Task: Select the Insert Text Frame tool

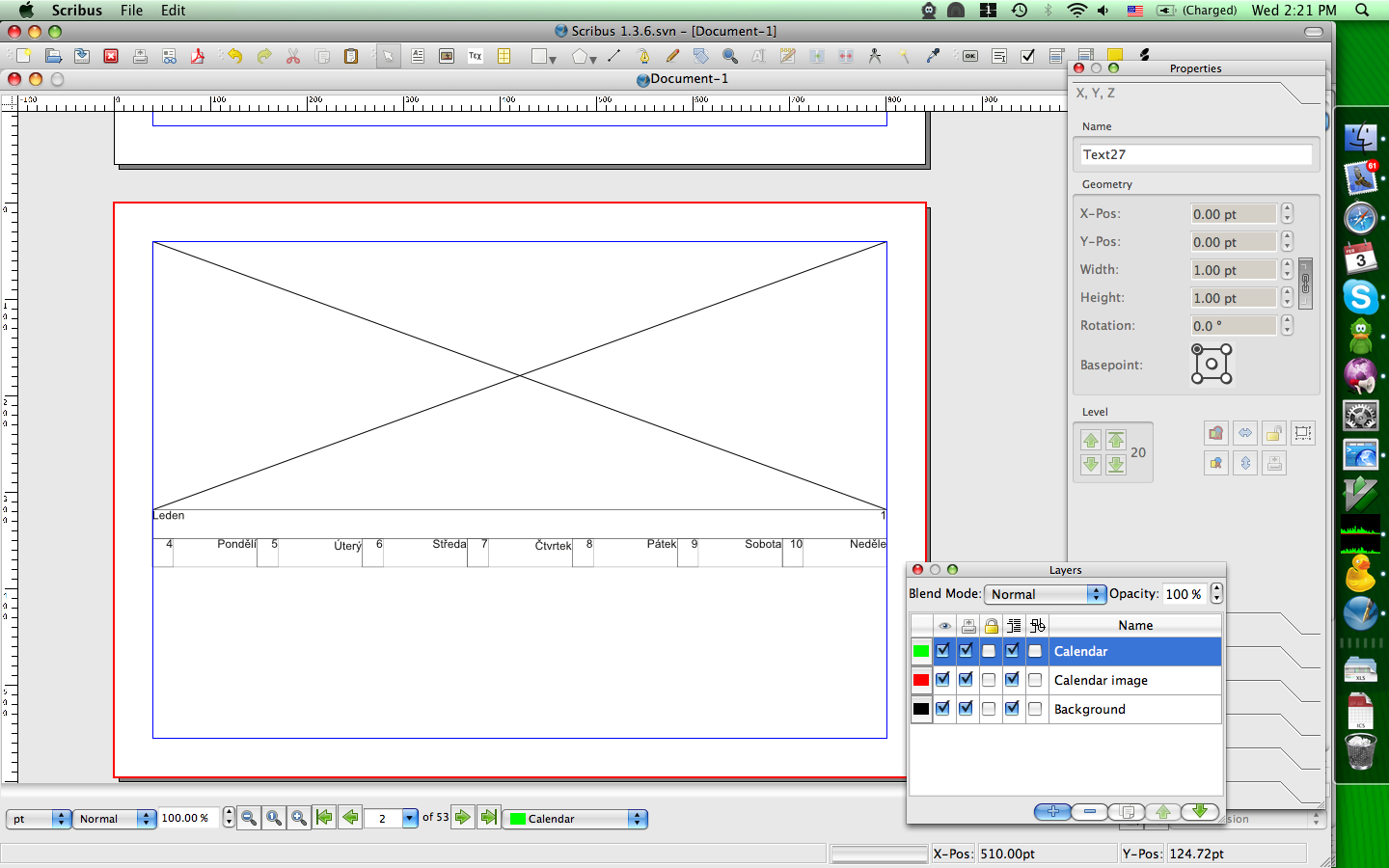Action: click(x=418, y=56)
